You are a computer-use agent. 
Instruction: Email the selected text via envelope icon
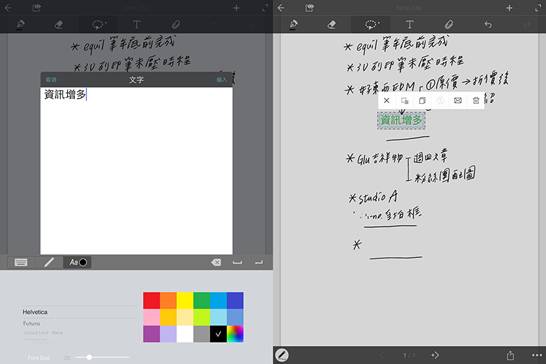(x=458, y=101)
